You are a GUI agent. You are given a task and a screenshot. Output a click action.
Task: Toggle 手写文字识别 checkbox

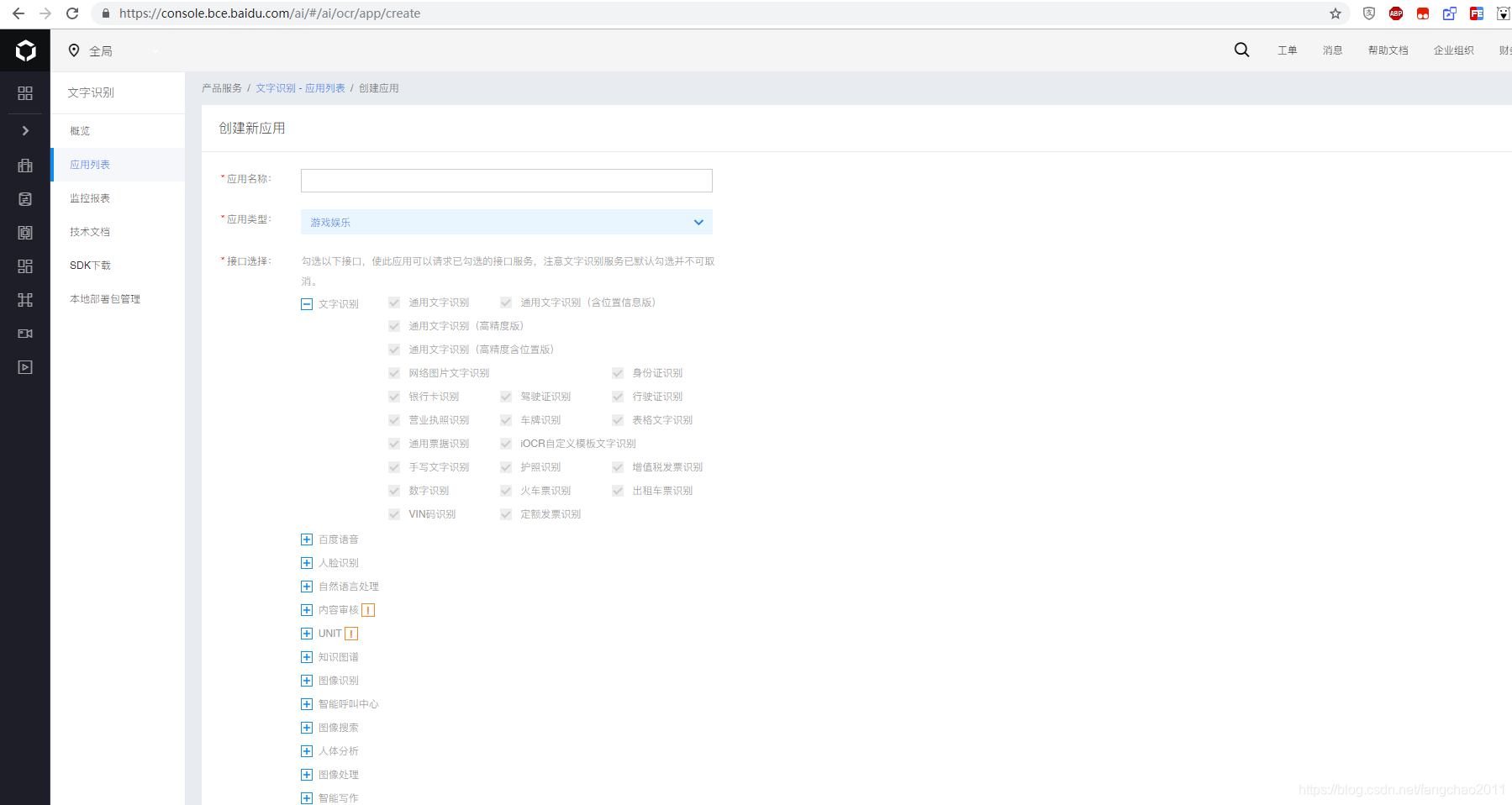[394, 467]
